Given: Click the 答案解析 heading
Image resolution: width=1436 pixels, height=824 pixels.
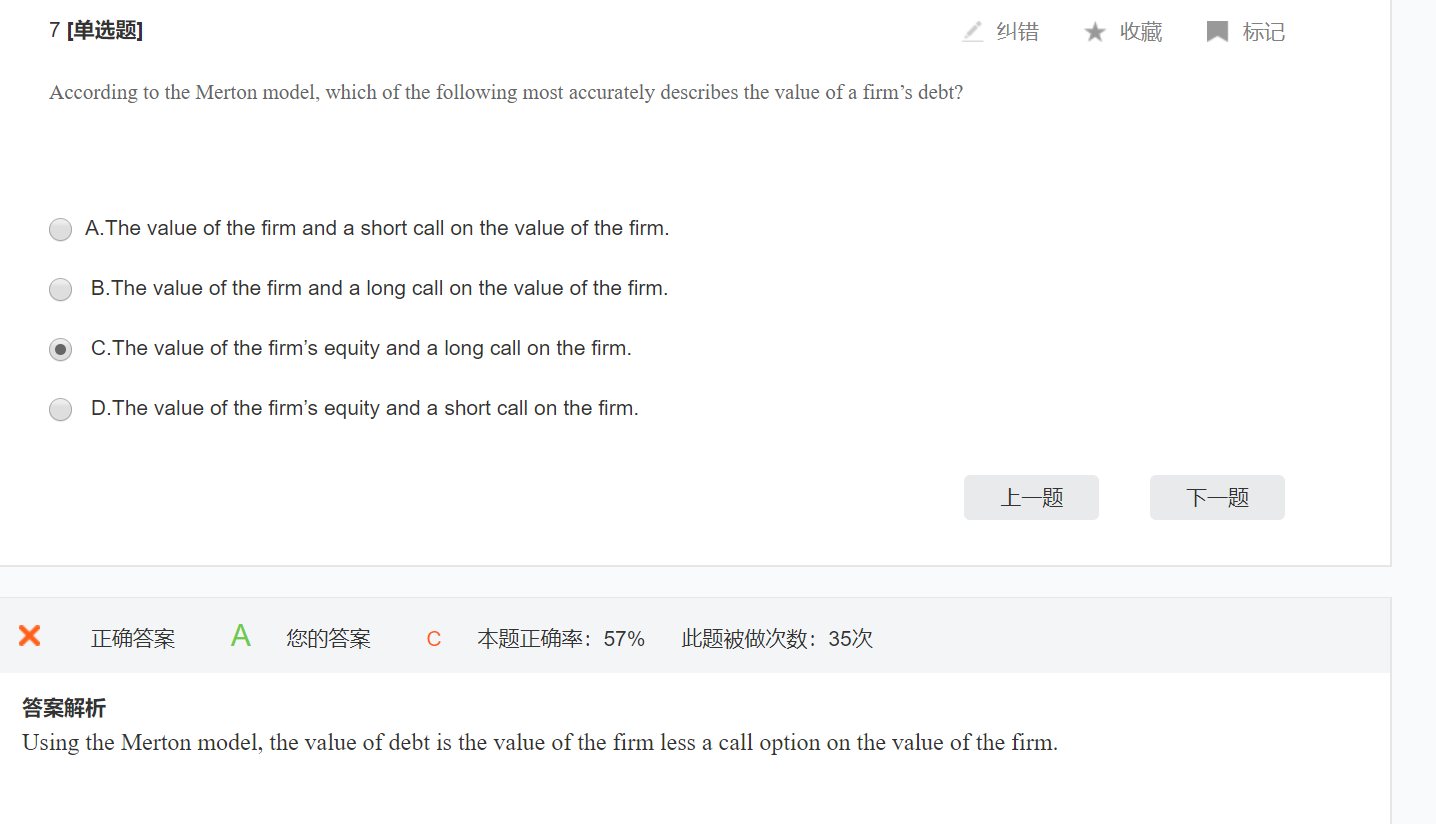Looking at the screenshot, I should 64,708.
